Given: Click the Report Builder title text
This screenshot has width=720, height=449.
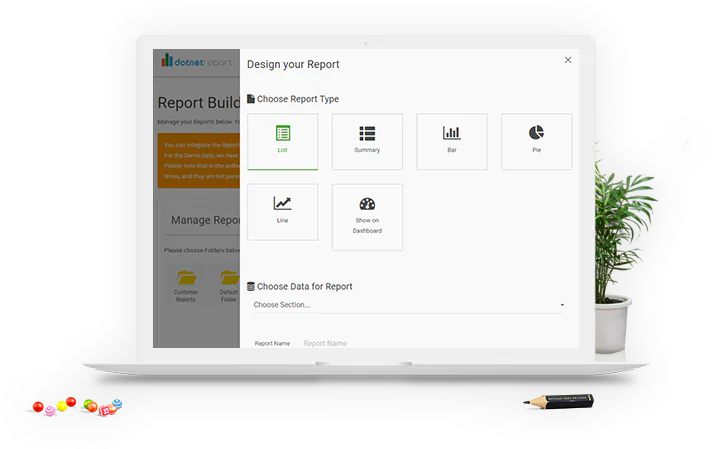Looking at the screenshot, I should tap(198, 102).
